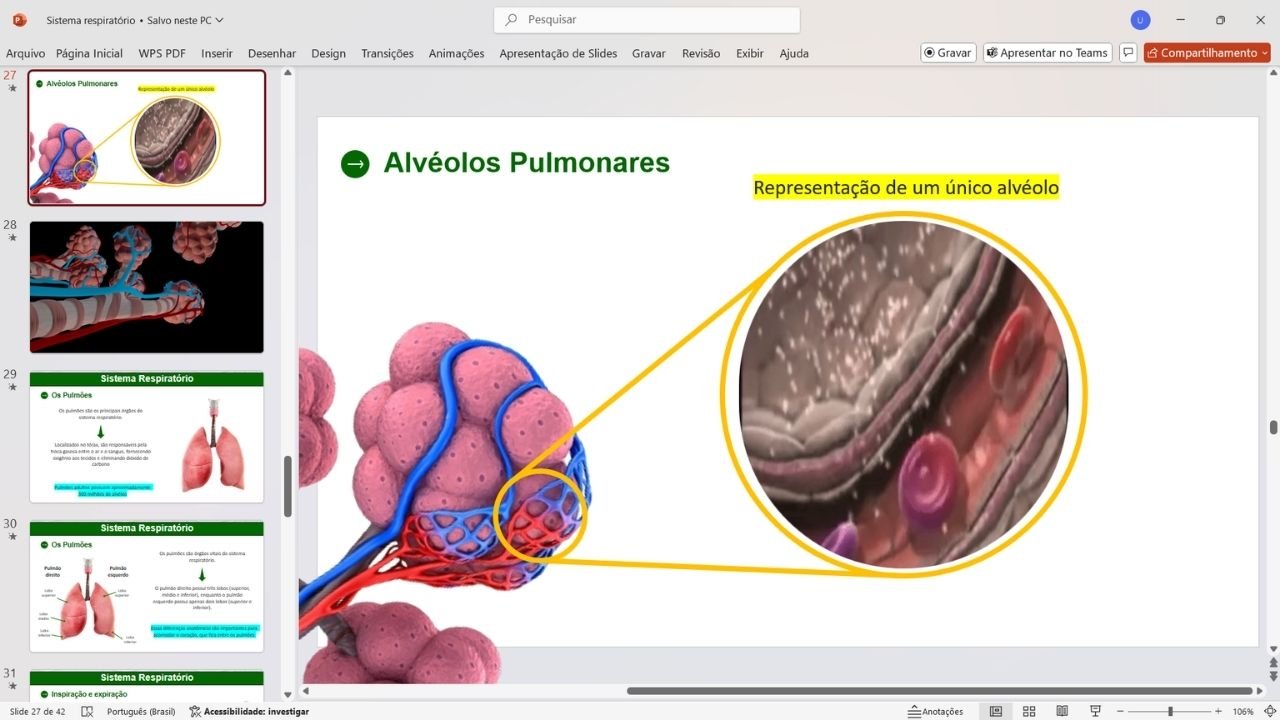Select the circular alveolus close-up image

903,394
